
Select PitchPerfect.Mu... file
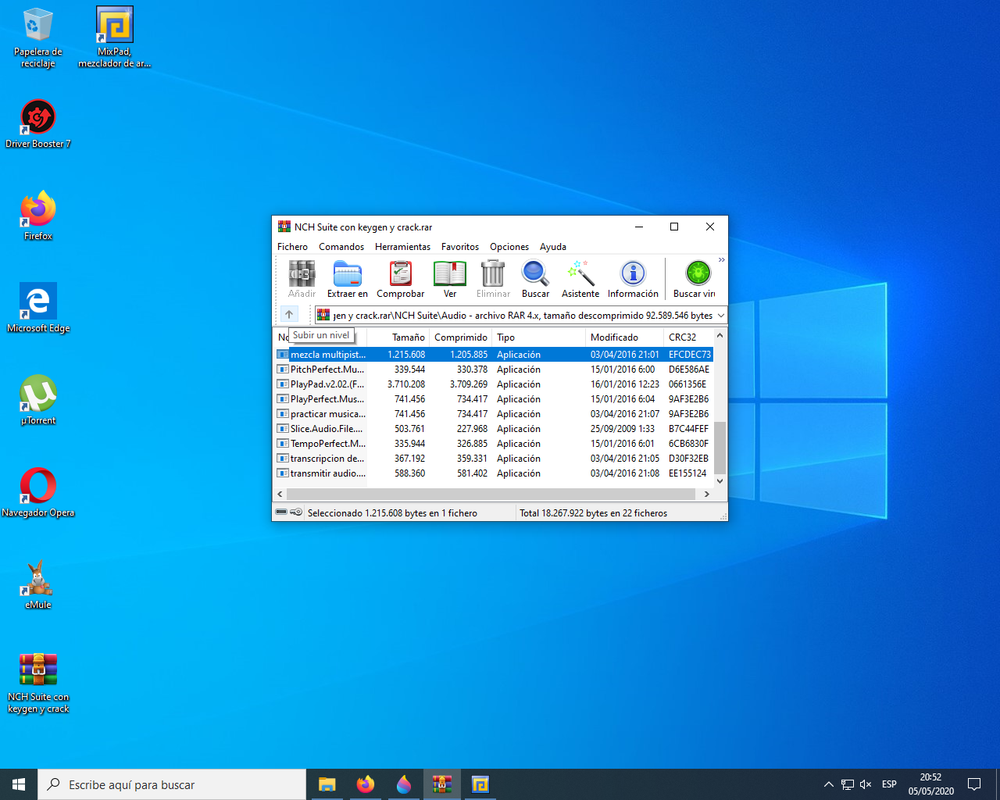click(x=494, y=369)
